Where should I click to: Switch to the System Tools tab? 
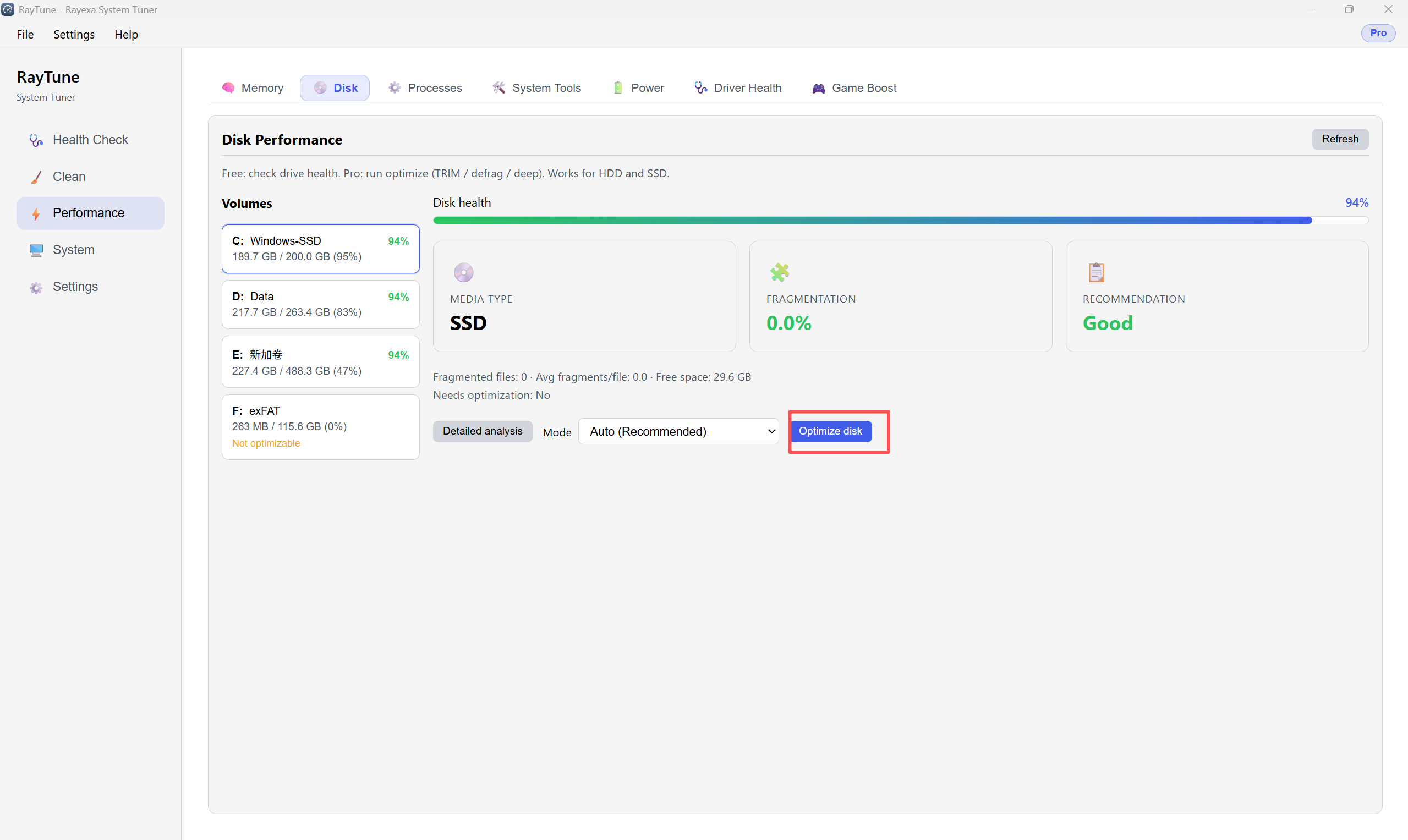pos(536,87)
